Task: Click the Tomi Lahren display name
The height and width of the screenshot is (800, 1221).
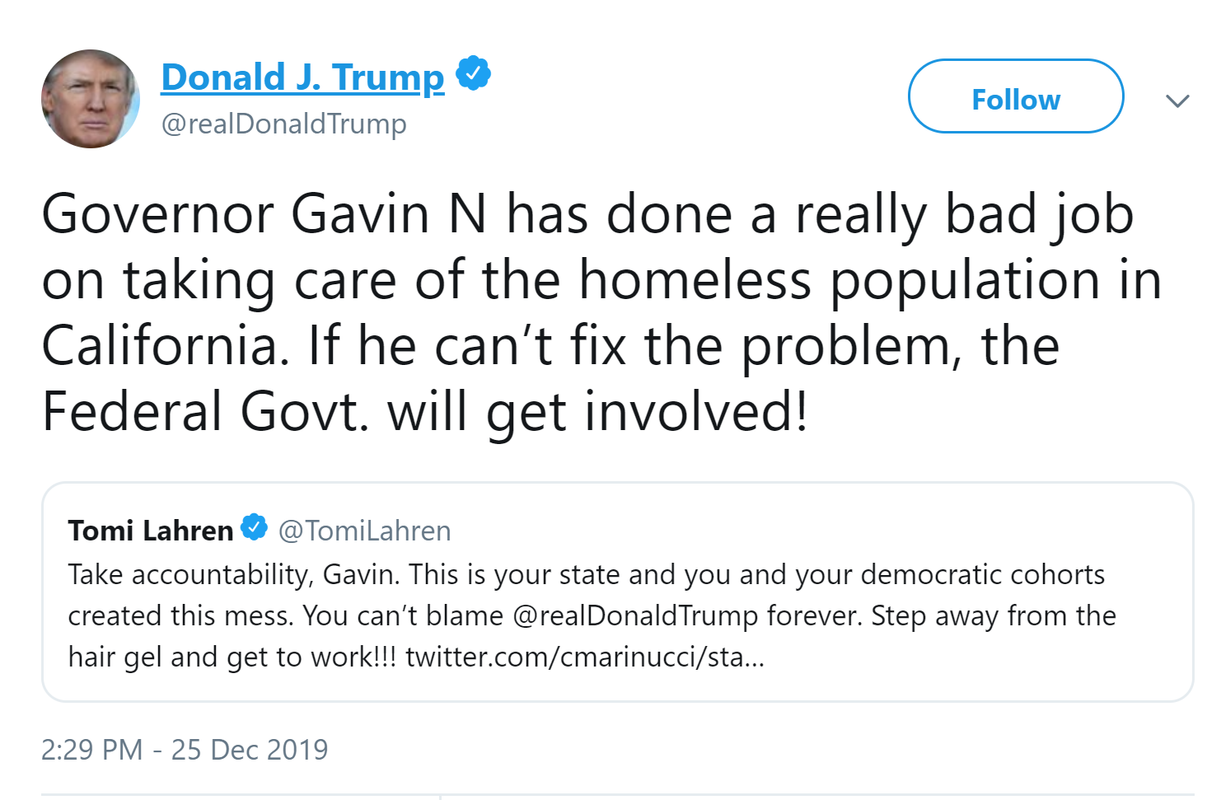Action: coord(150,530)
